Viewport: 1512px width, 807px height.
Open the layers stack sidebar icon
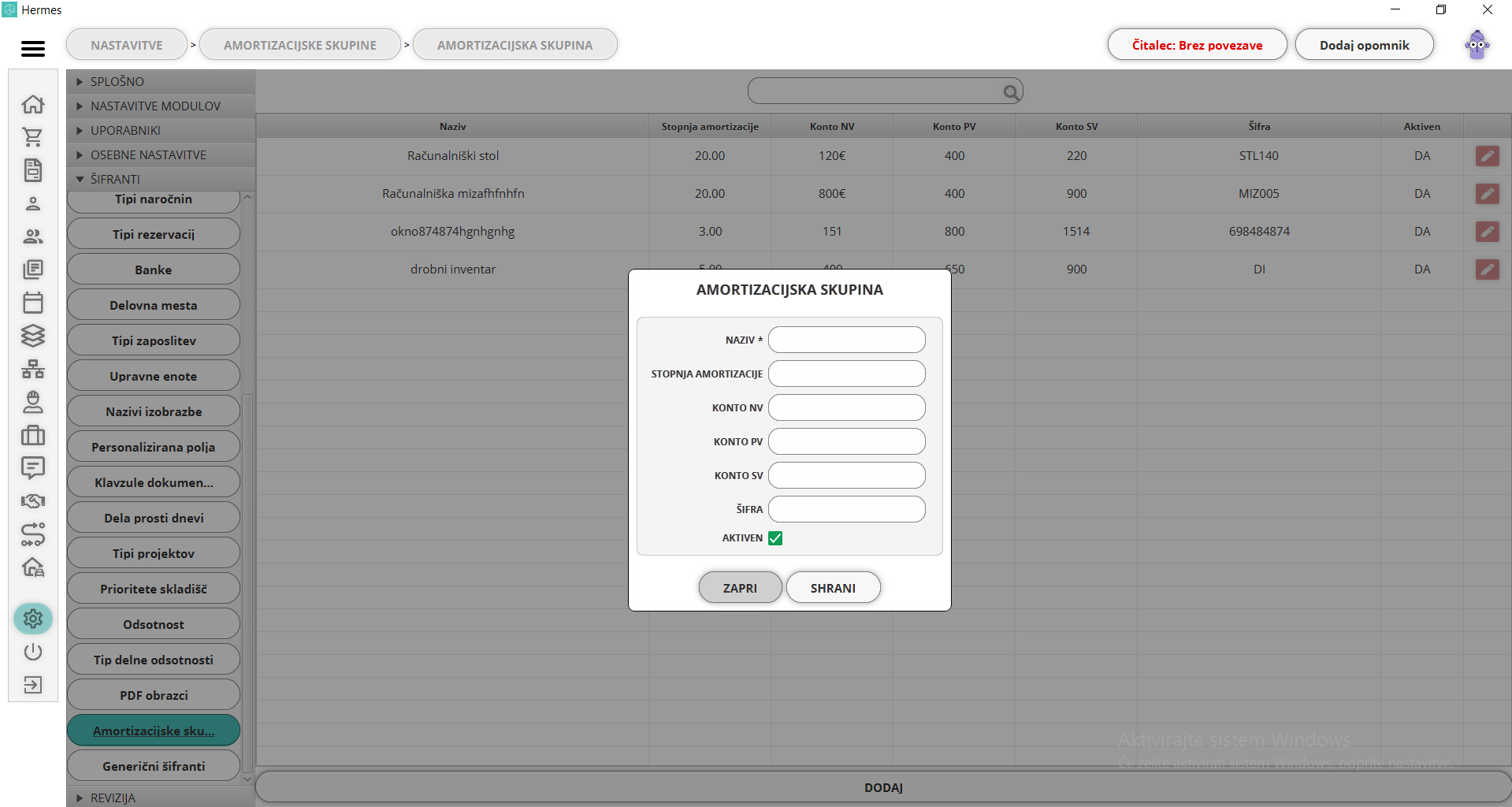point(33,336)
